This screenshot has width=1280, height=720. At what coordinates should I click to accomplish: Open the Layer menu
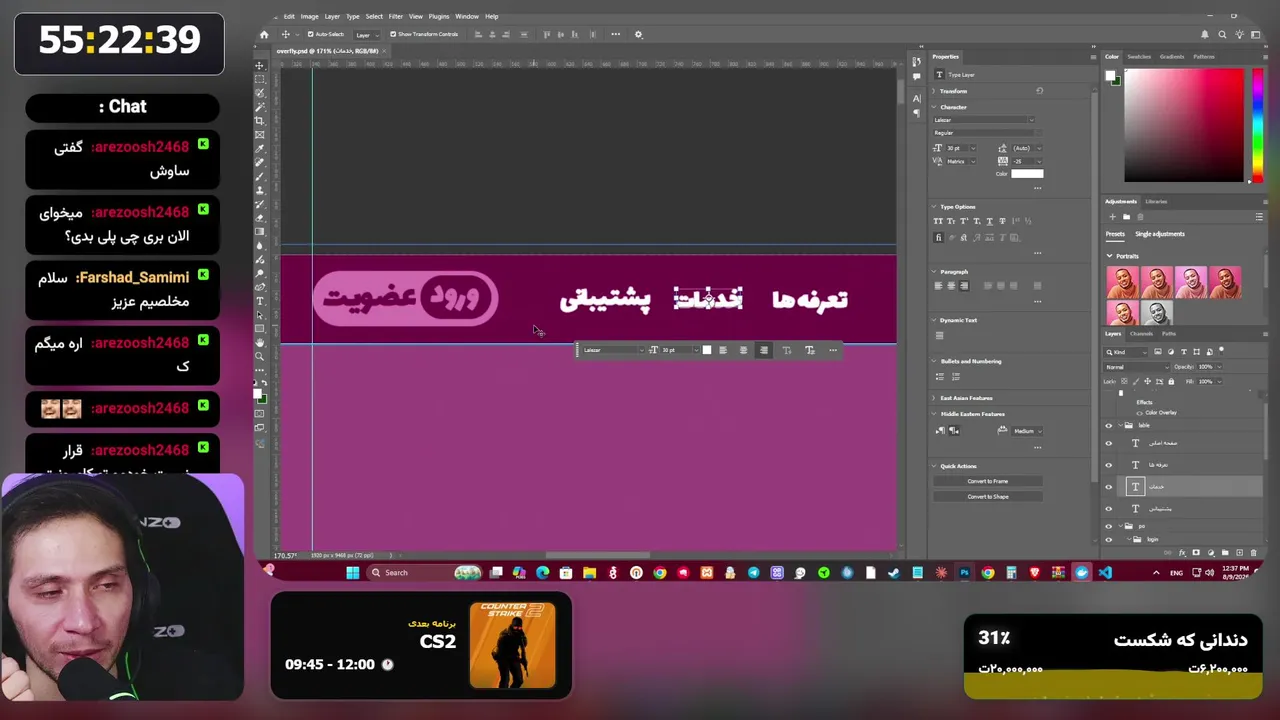click(x=332, y=16)
